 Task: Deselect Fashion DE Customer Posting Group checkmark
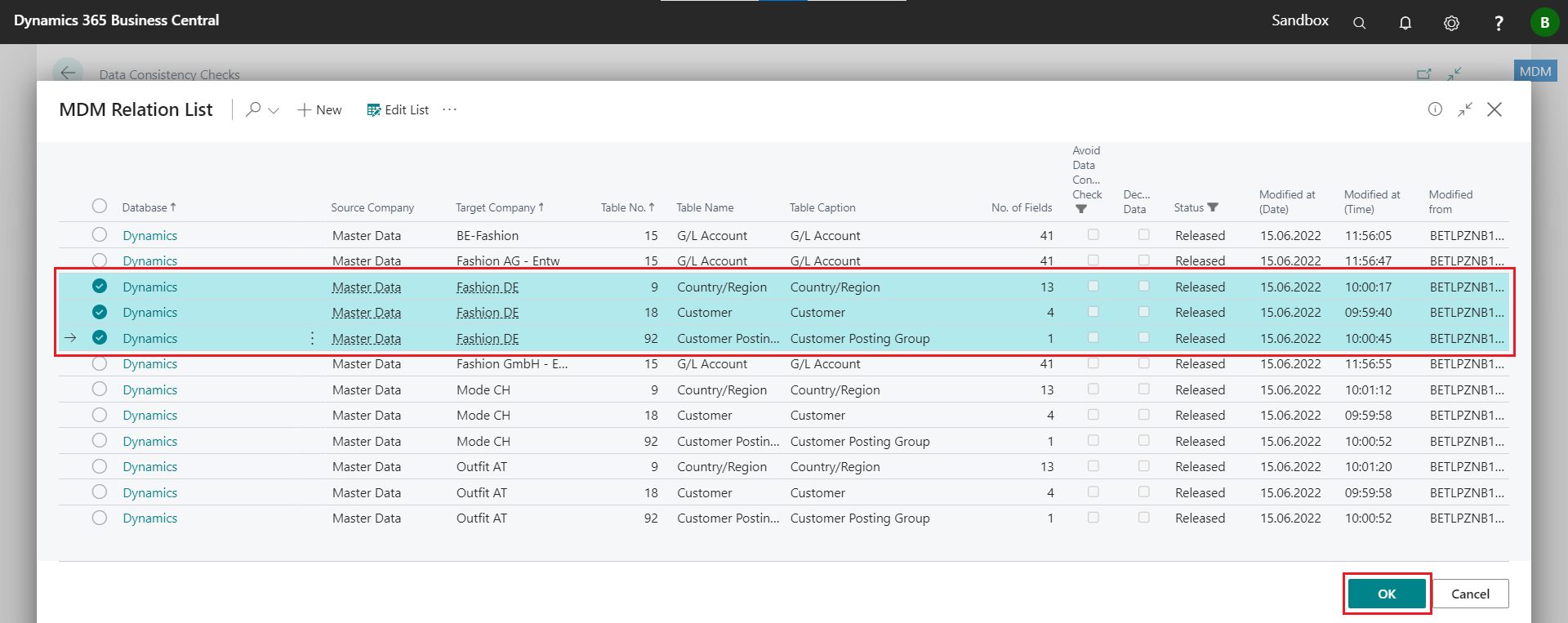click(100, 337)
